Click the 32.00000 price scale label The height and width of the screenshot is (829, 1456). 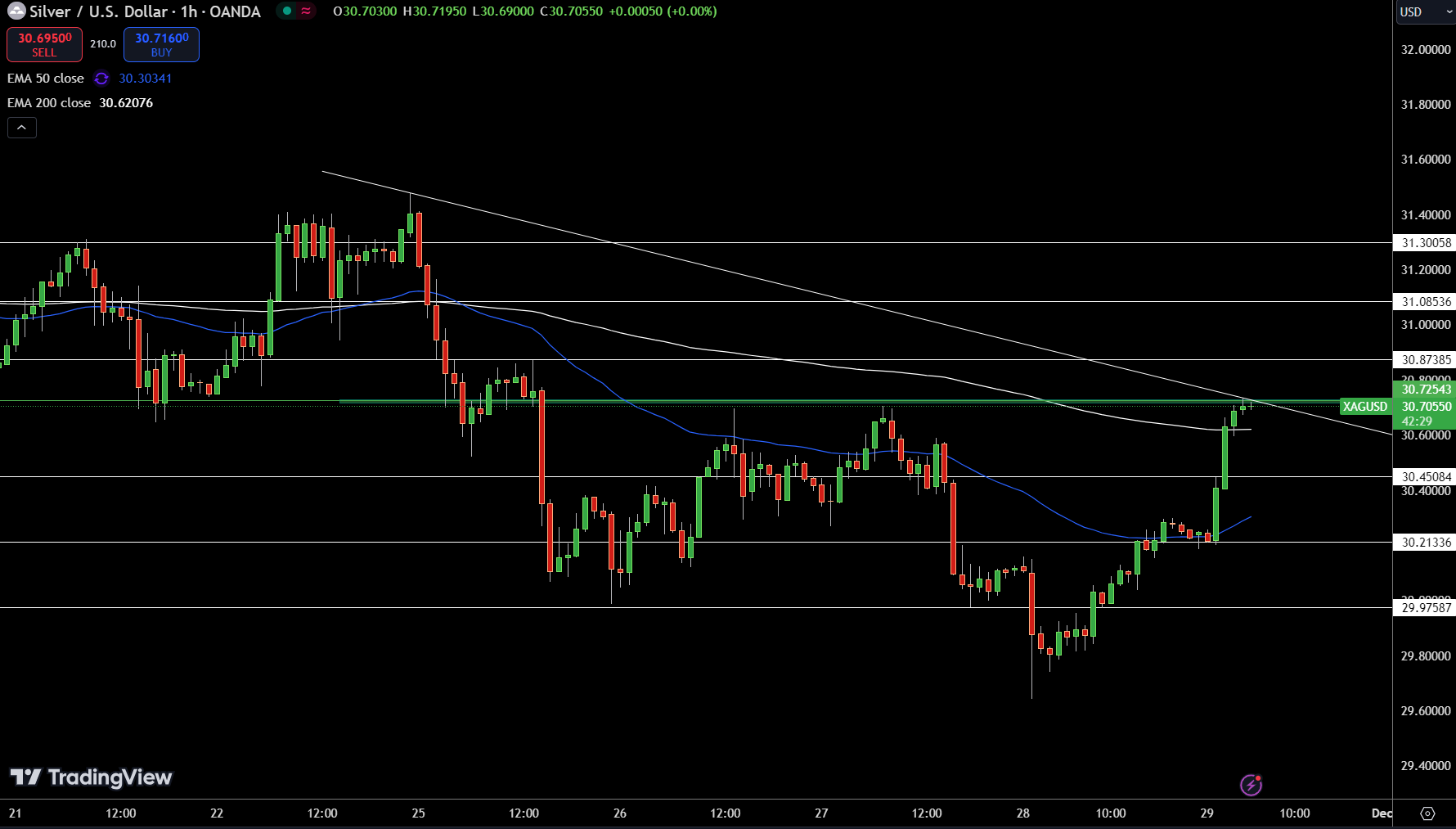(1426, 50)
